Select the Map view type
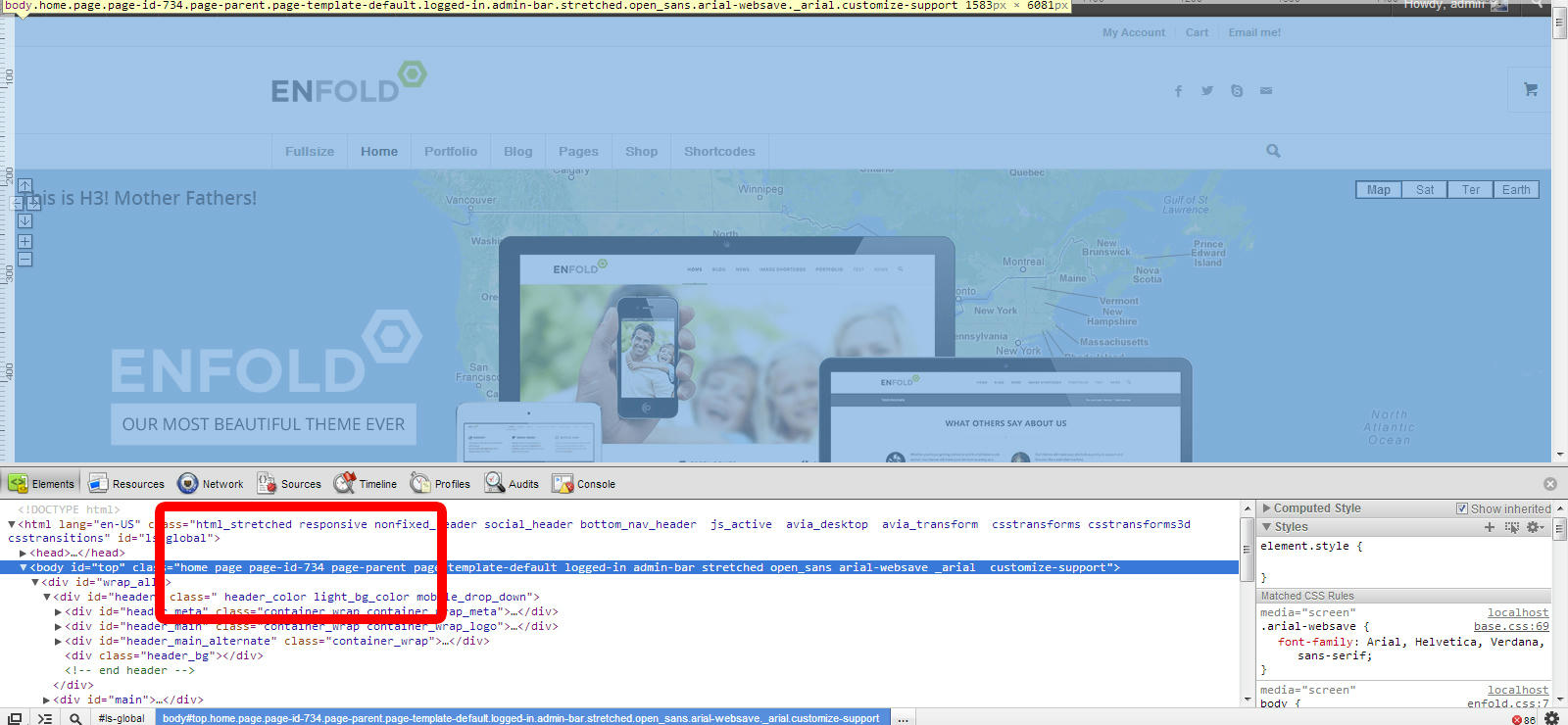The width and height of the screenshot is (1568, 725). coord(1379,190)
